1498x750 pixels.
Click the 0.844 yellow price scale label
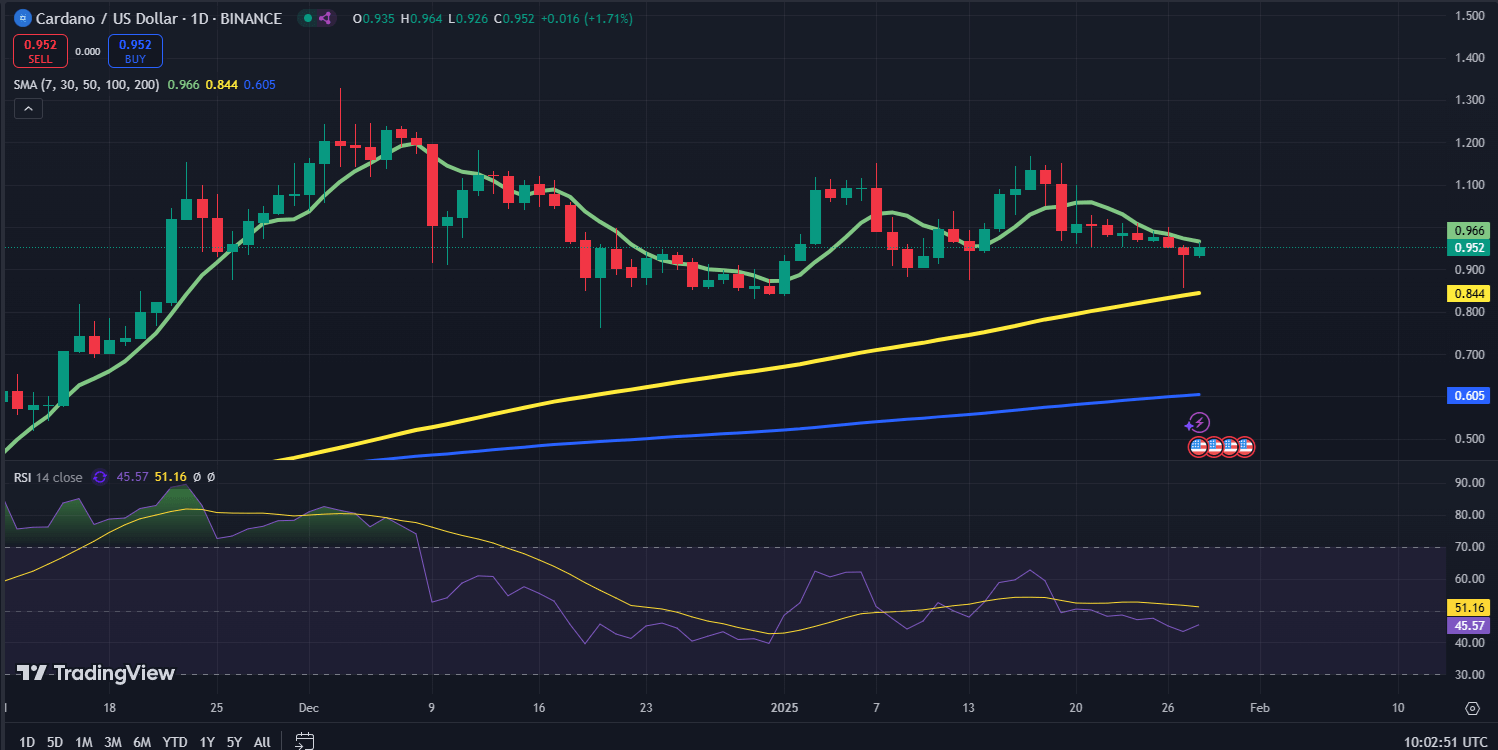point(1468,293)
